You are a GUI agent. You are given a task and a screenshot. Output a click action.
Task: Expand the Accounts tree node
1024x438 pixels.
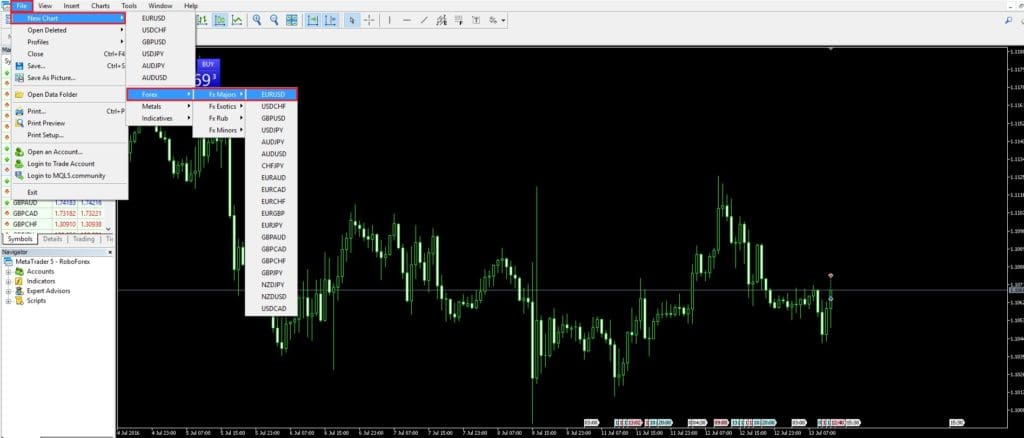pyautogui.click(x=8, y=272)
